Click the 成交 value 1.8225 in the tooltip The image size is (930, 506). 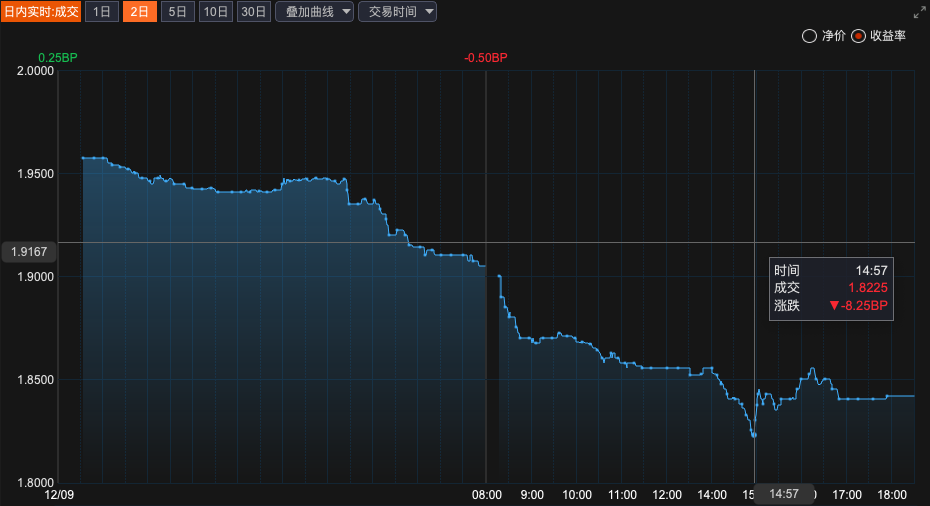tap(867, 288)
